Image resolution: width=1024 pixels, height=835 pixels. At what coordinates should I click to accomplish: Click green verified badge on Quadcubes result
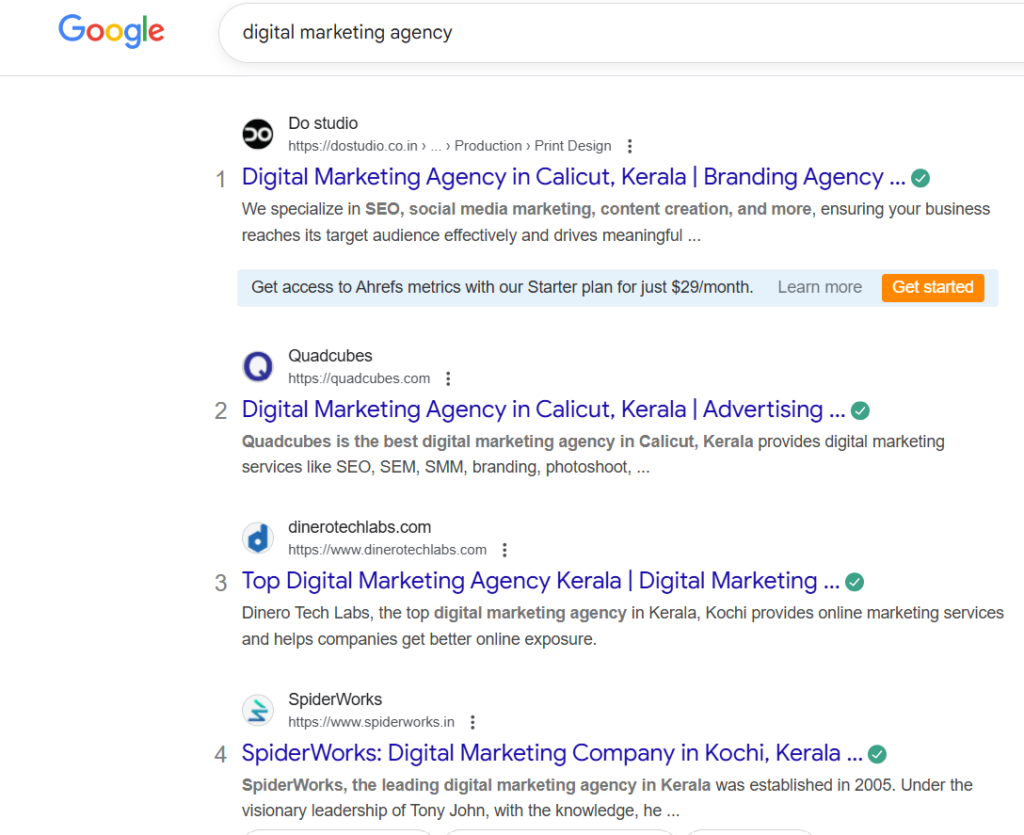pyautogui.click(x=860, y=410)
